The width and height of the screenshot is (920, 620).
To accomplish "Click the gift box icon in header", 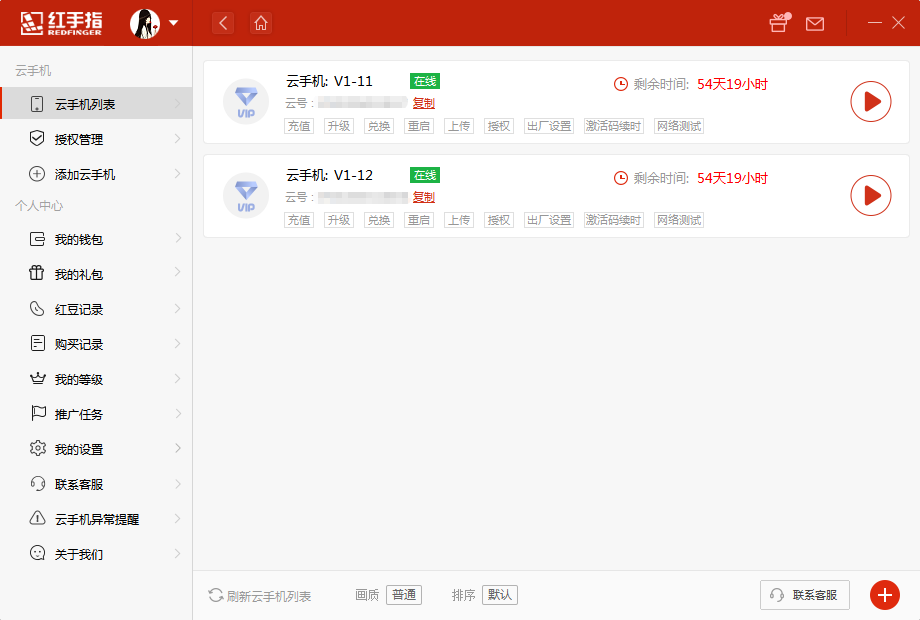I will point(778,23).
